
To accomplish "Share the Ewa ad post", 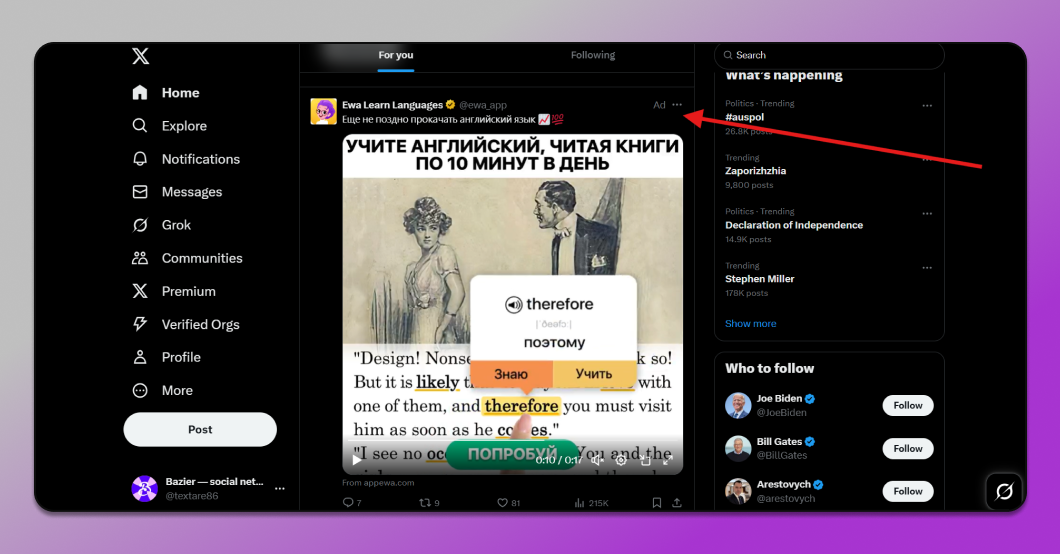I will coord(677,503).
